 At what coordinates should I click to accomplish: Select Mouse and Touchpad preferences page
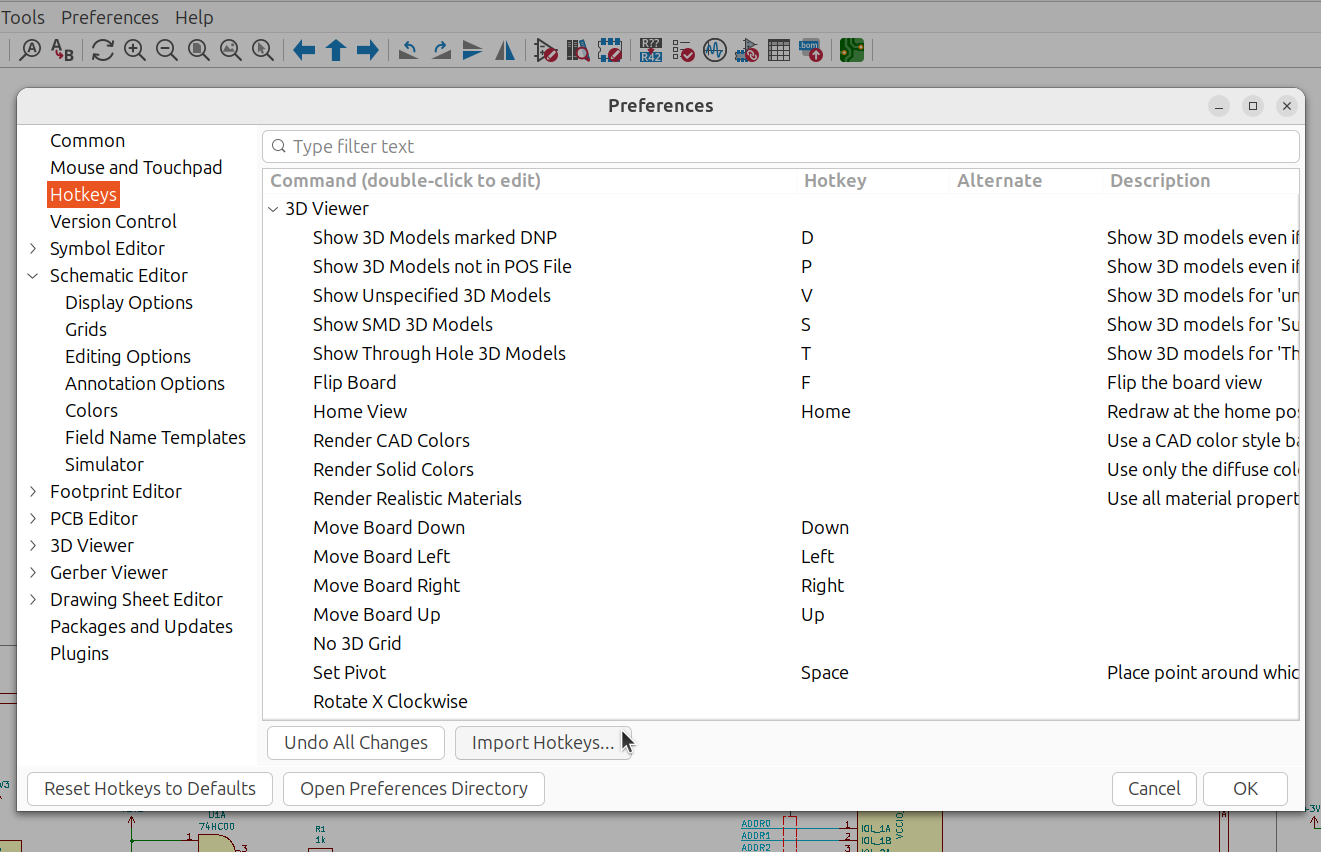coord(136,168)
